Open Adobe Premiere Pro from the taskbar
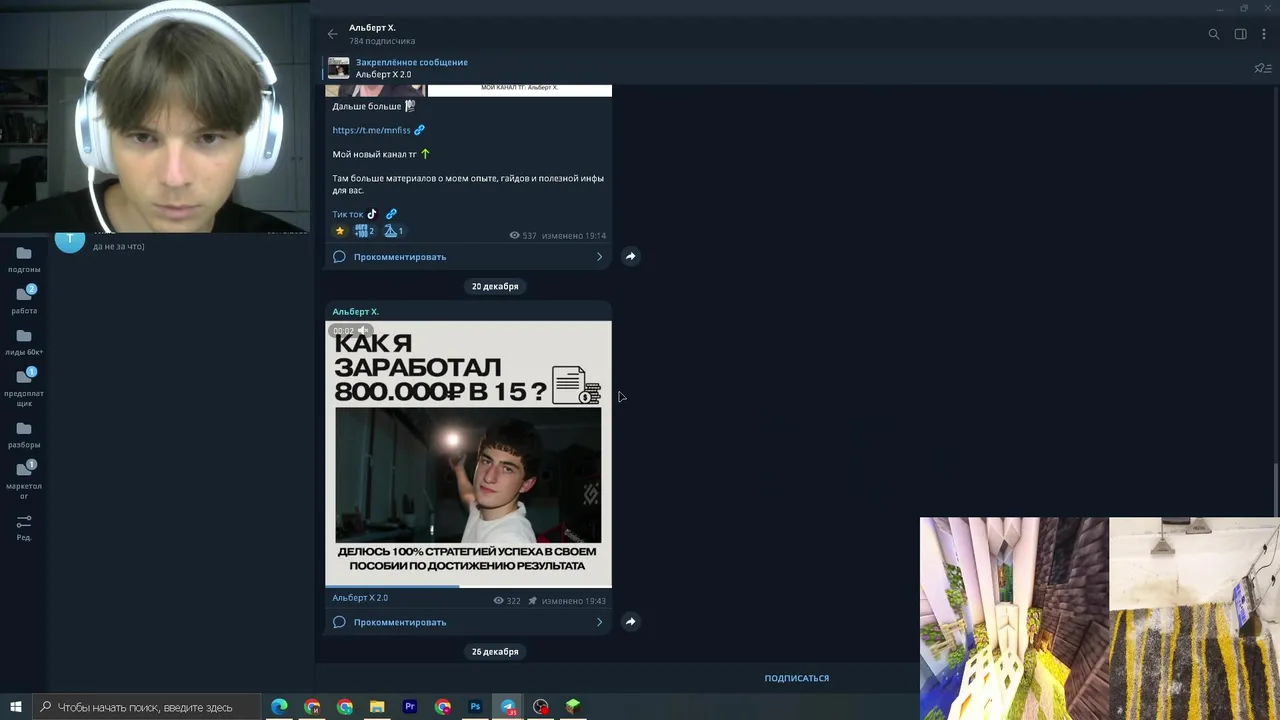 click(410, 707)
